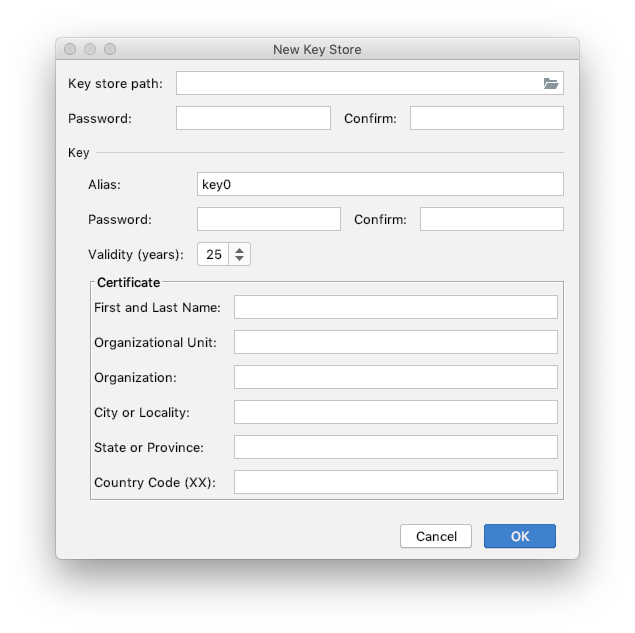Screen dimensions: 635x633
Task: Focus the key Password field under Alias
Action: [269, 219]
